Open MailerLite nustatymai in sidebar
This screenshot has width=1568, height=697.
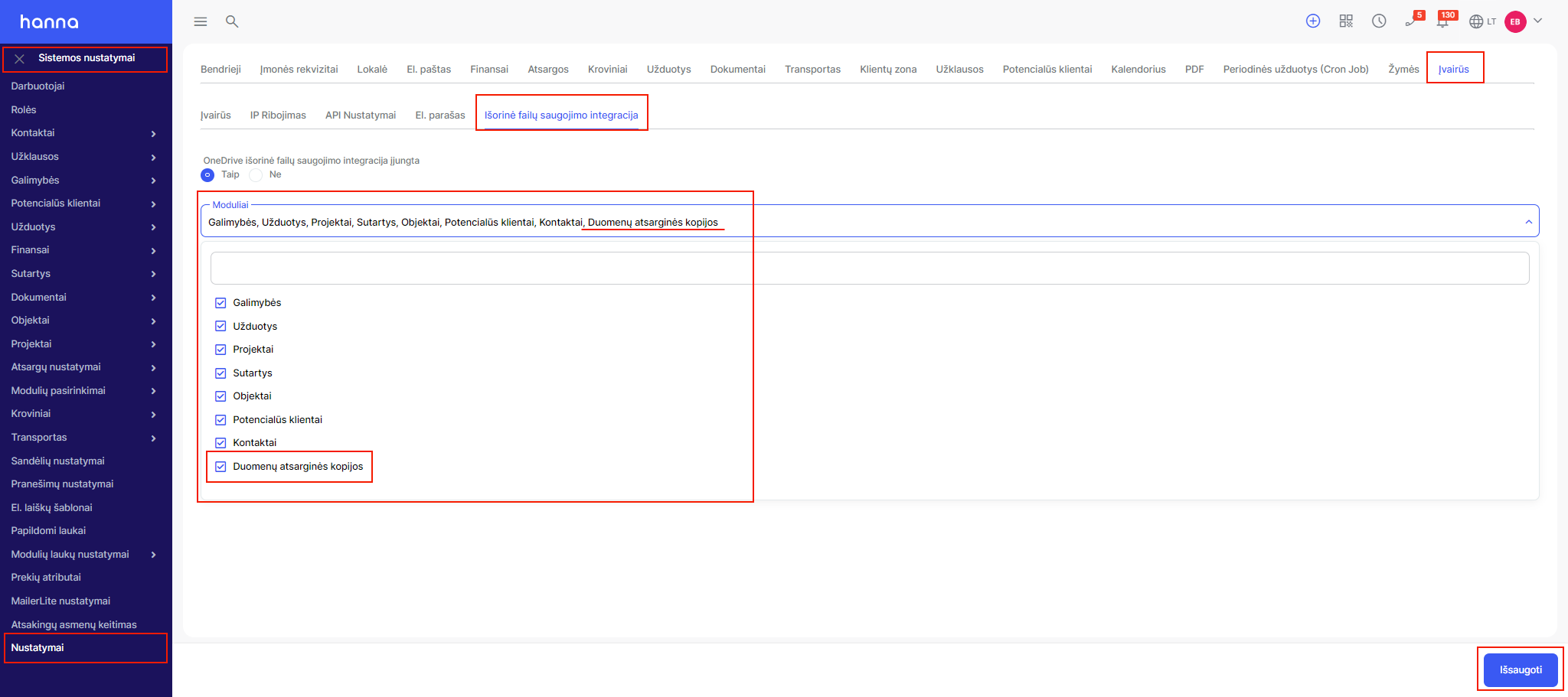60,601
